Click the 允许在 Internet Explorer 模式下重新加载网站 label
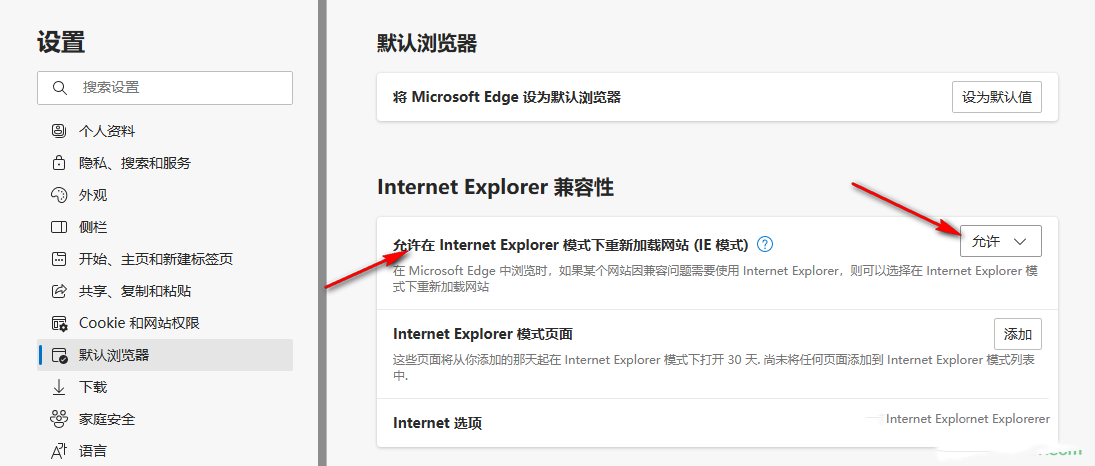 coord(571,245)
